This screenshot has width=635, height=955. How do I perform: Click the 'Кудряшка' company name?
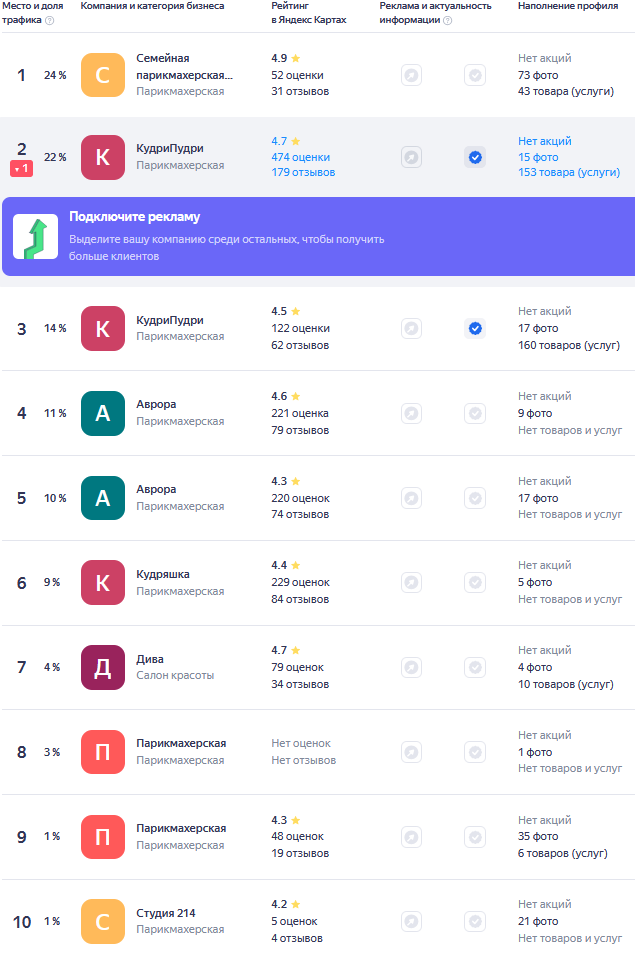click(x=163, y=574)
